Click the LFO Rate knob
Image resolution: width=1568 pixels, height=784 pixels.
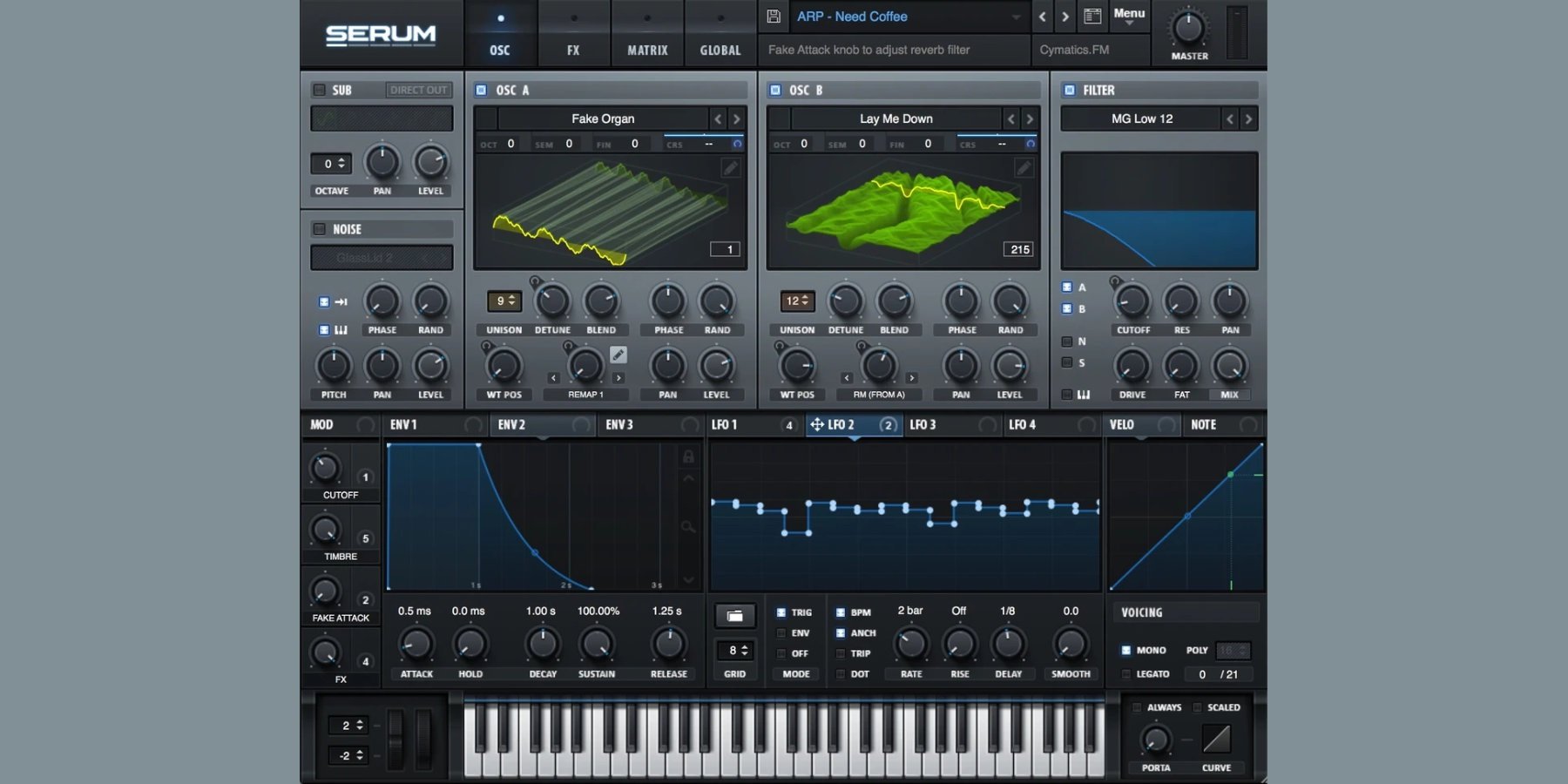pos(911,645)
